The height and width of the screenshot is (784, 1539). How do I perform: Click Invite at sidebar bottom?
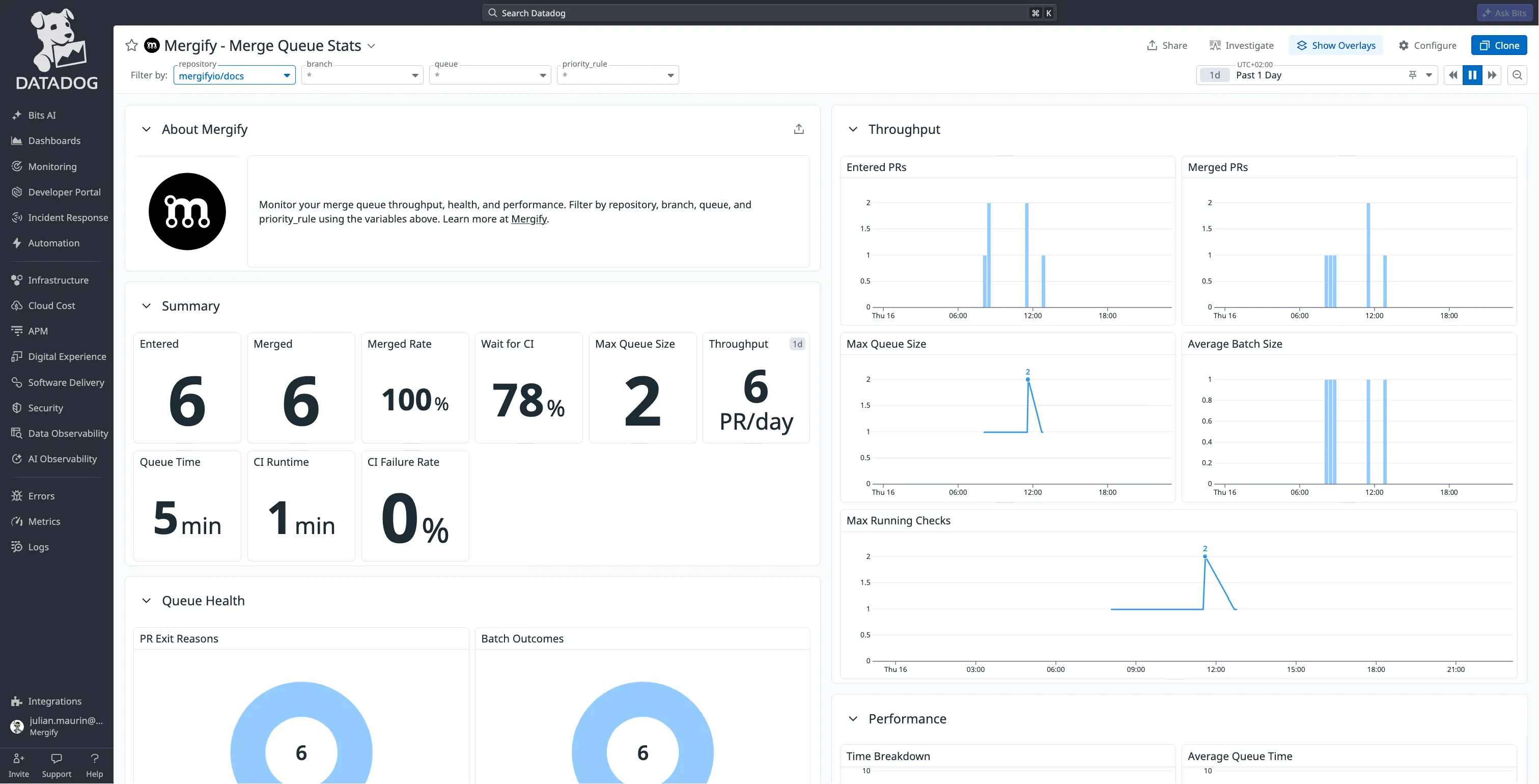pyautogui.click(x=18, y=766)
